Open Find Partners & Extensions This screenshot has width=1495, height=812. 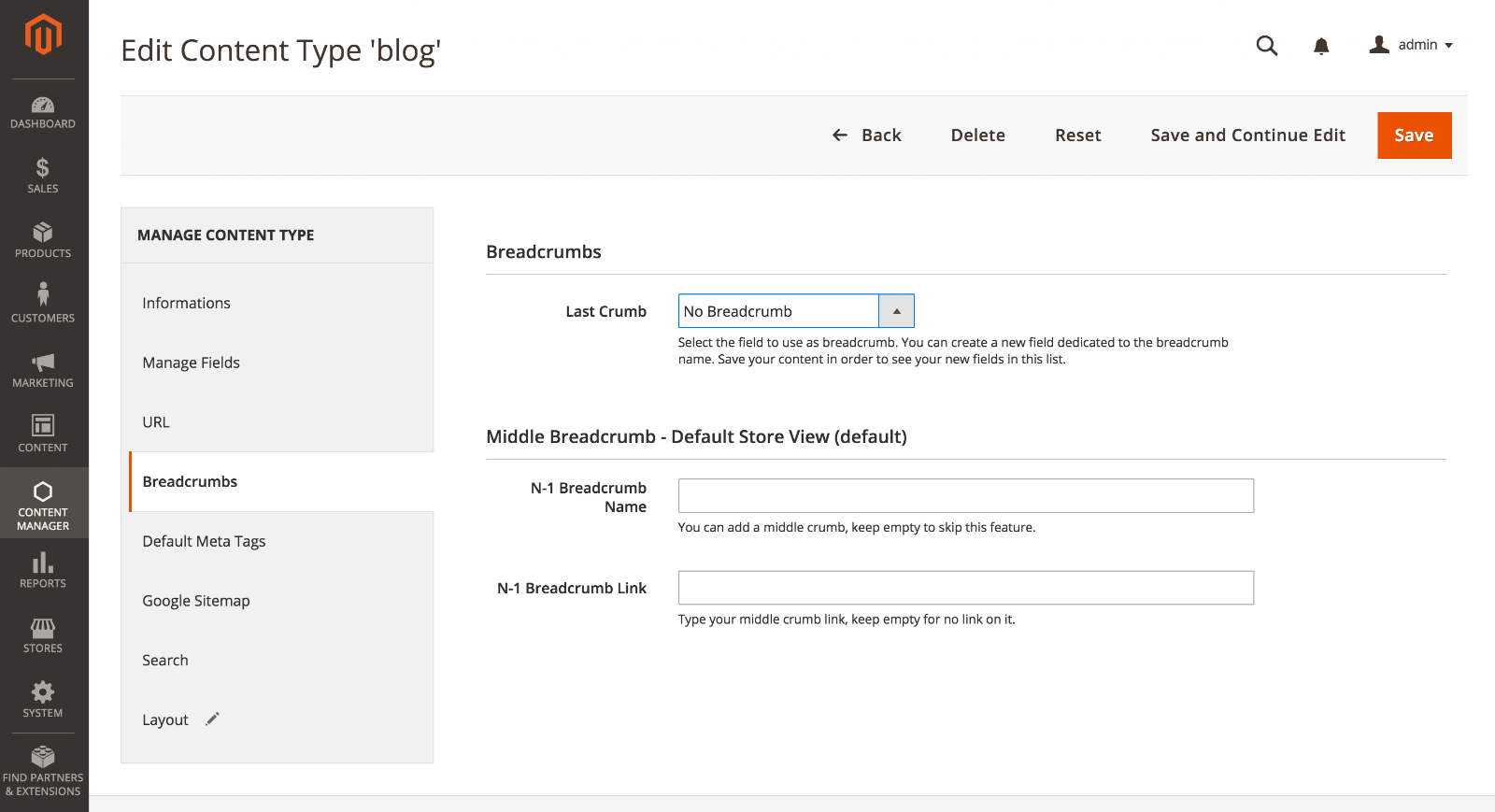43,771
